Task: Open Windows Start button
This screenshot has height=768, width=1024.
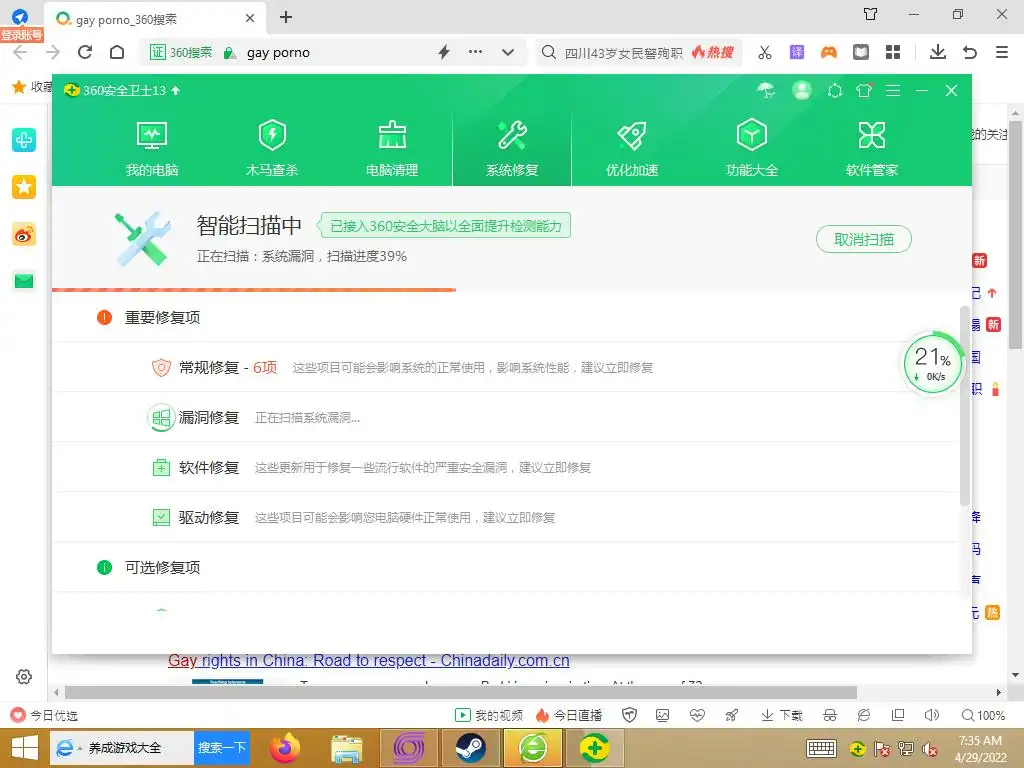Action: click(x=25, y=748)
